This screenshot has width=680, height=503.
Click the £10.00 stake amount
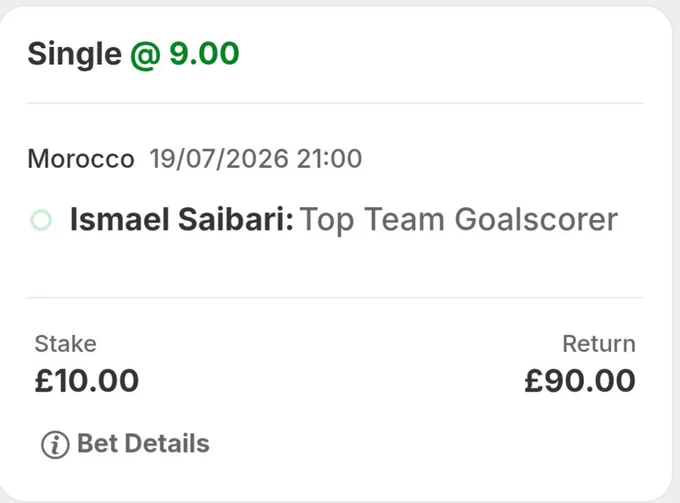[x=87, y=381]
